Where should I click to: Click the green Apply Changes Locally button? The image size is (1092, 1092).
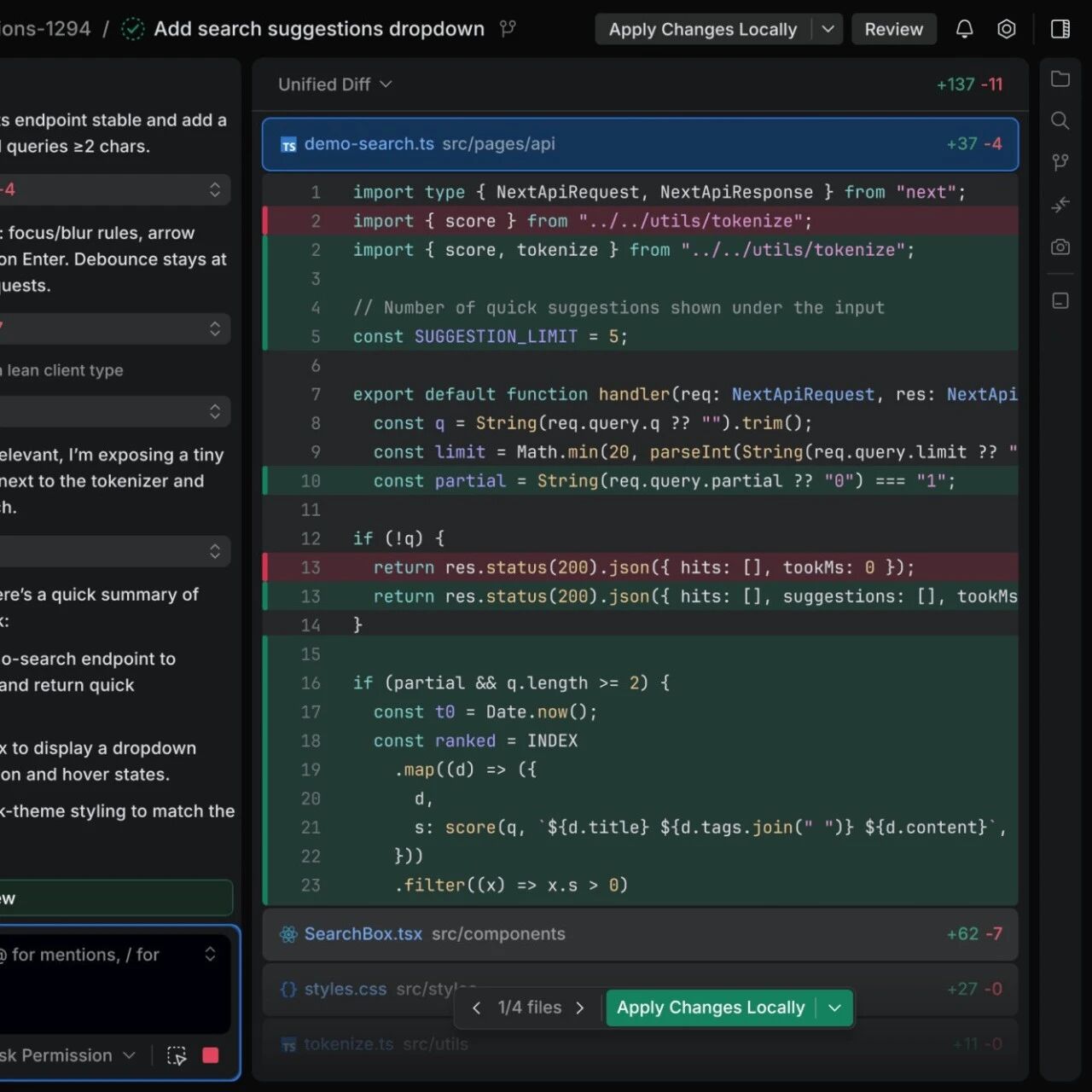tap(710, 1008)
